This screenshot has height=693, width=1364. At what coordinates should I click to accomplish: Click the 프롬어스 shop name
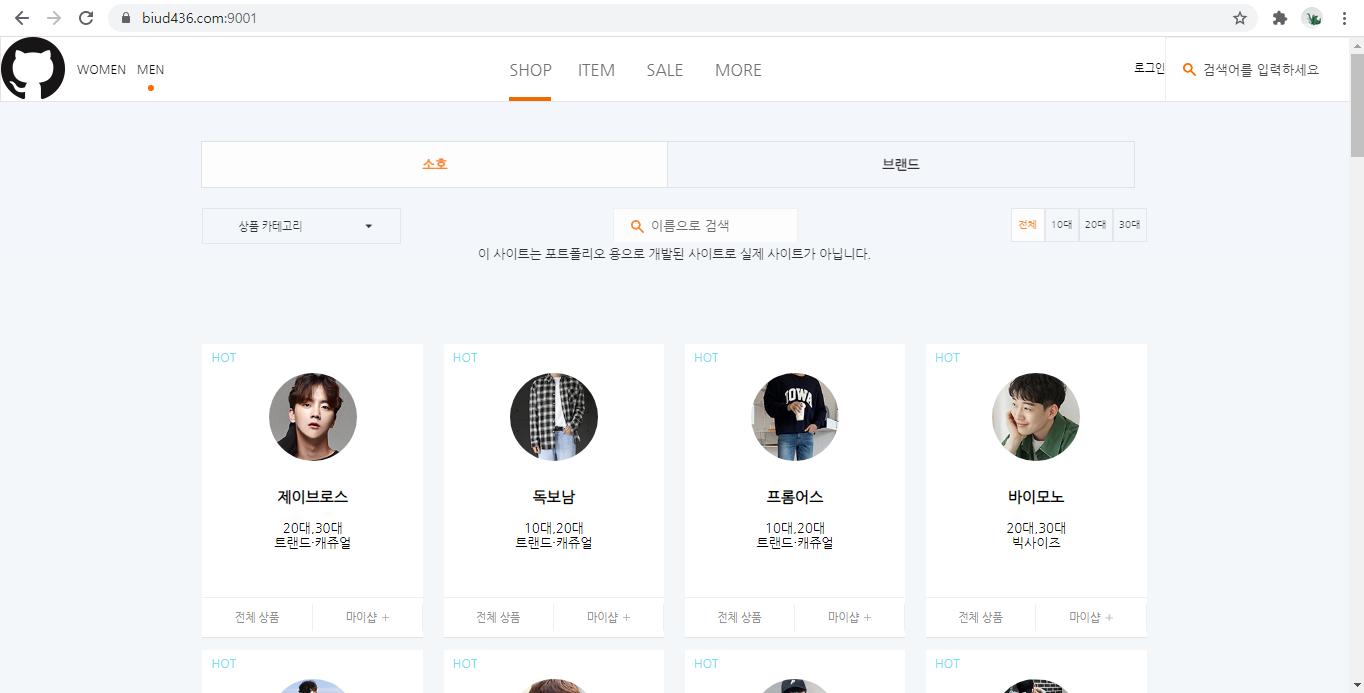795,497
